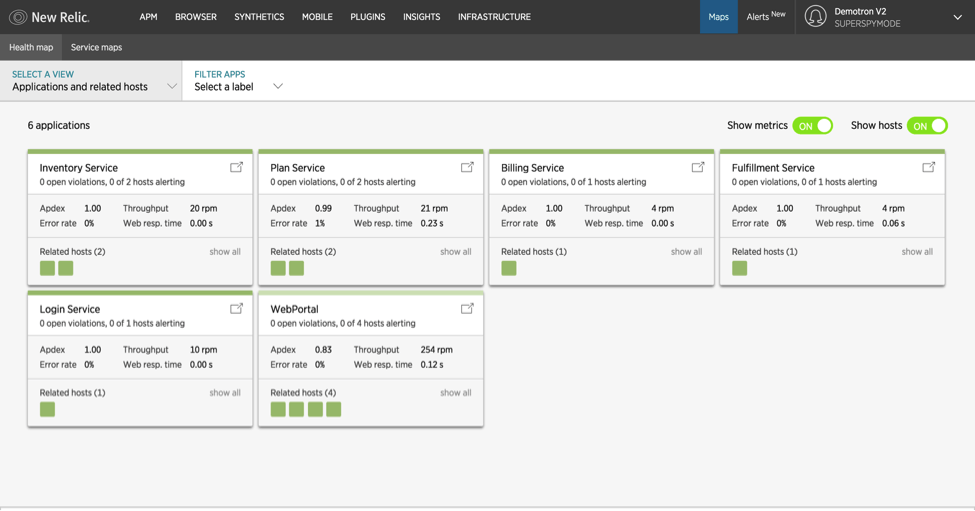Open Billing Service external link icon

[698, 167]
